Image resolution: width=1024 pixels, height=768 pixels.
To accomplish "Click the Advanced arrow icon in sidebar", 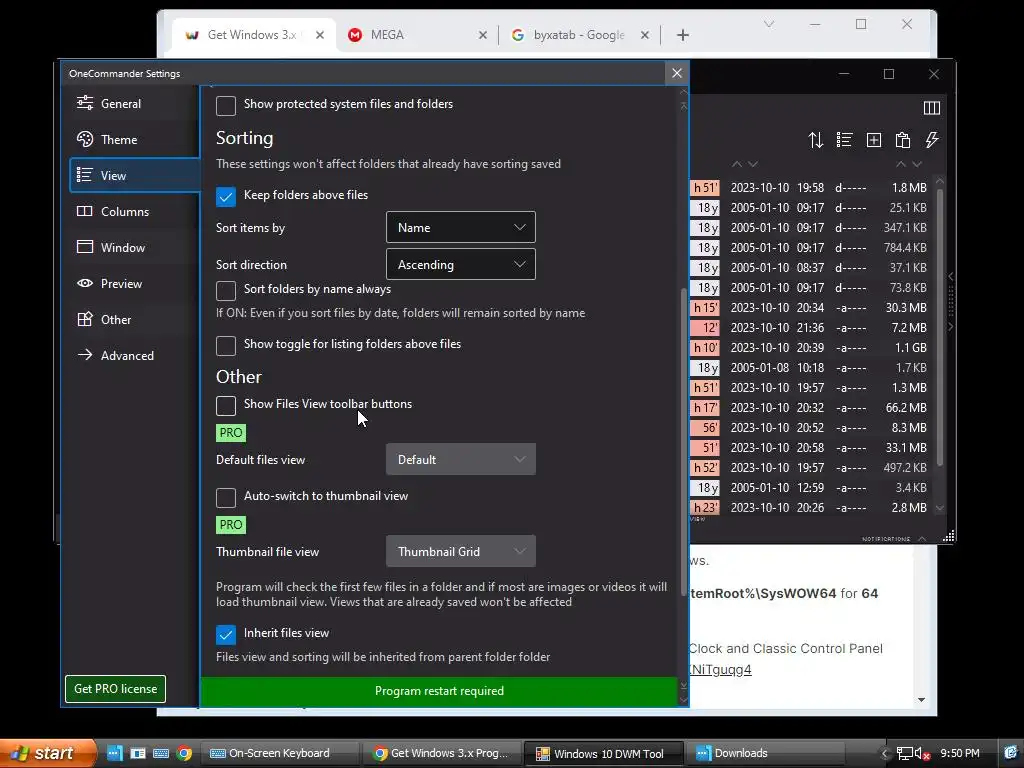I will pos(85,355).
